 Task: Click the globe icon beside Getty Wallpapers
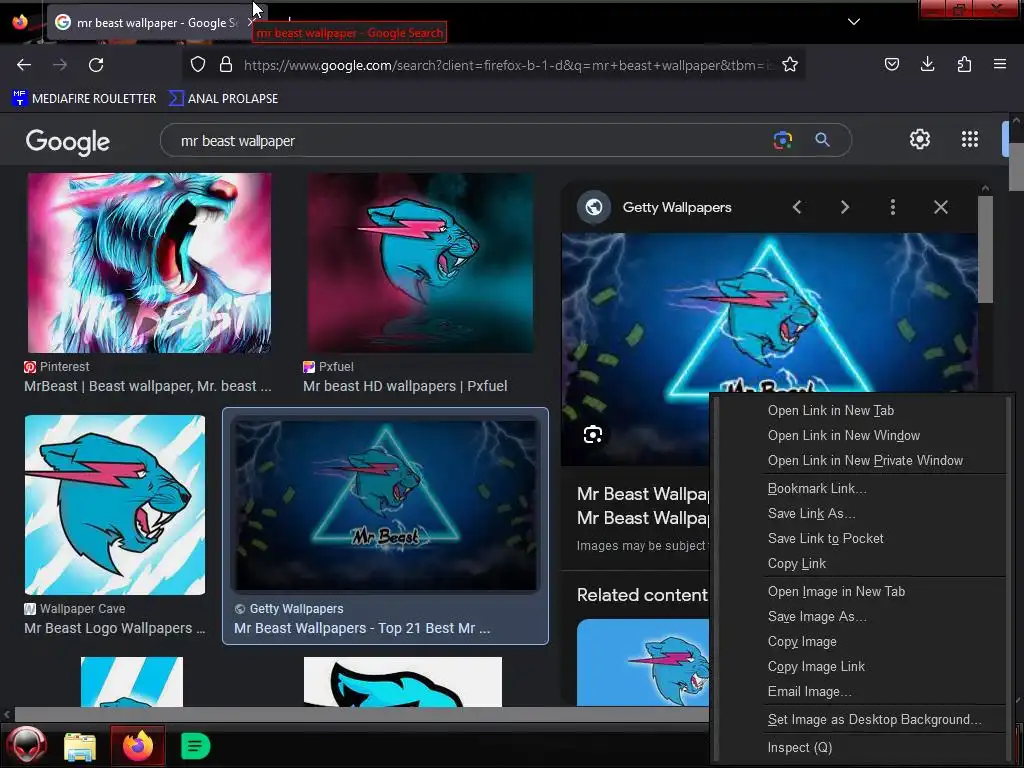coord(594,207)
